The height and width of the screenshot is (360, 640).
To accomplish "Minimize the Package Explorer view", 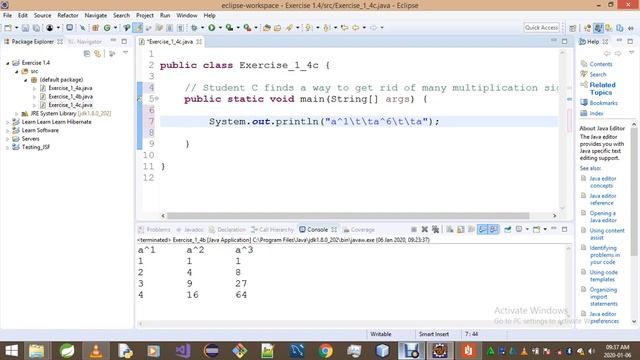I will pos(113,41).
